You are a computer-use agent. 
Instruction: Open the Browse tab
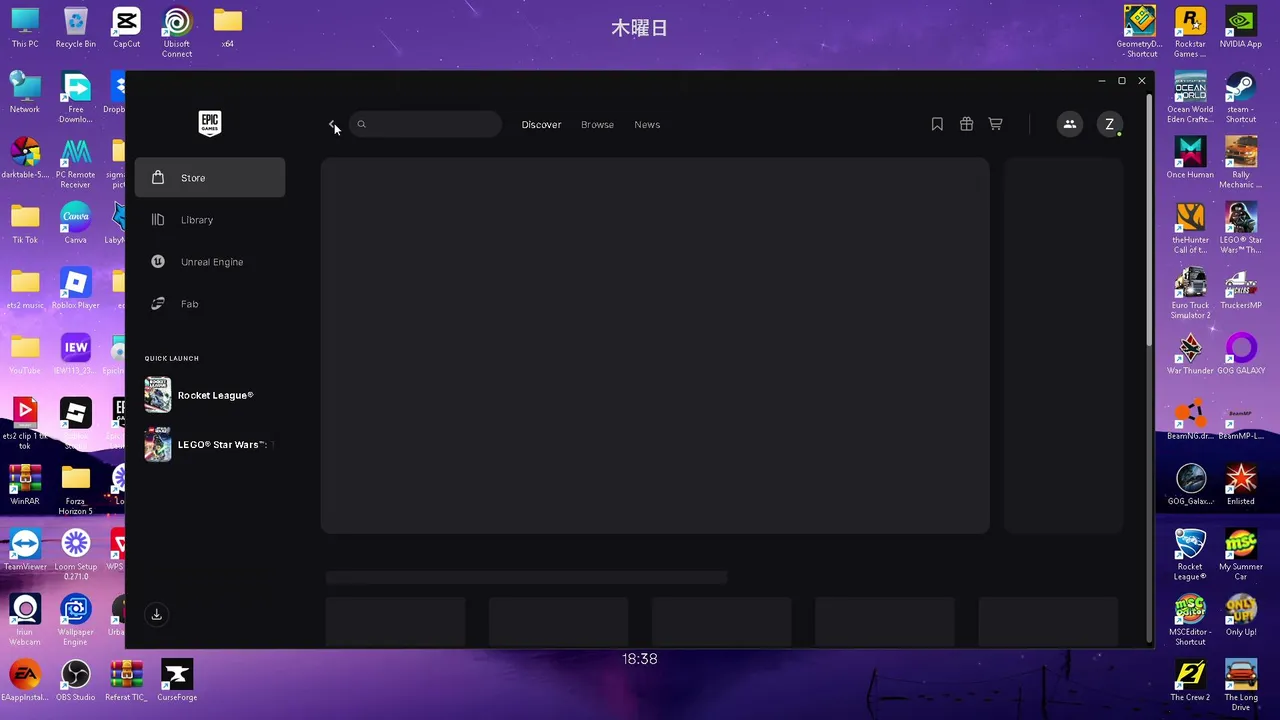pos(597,125)
